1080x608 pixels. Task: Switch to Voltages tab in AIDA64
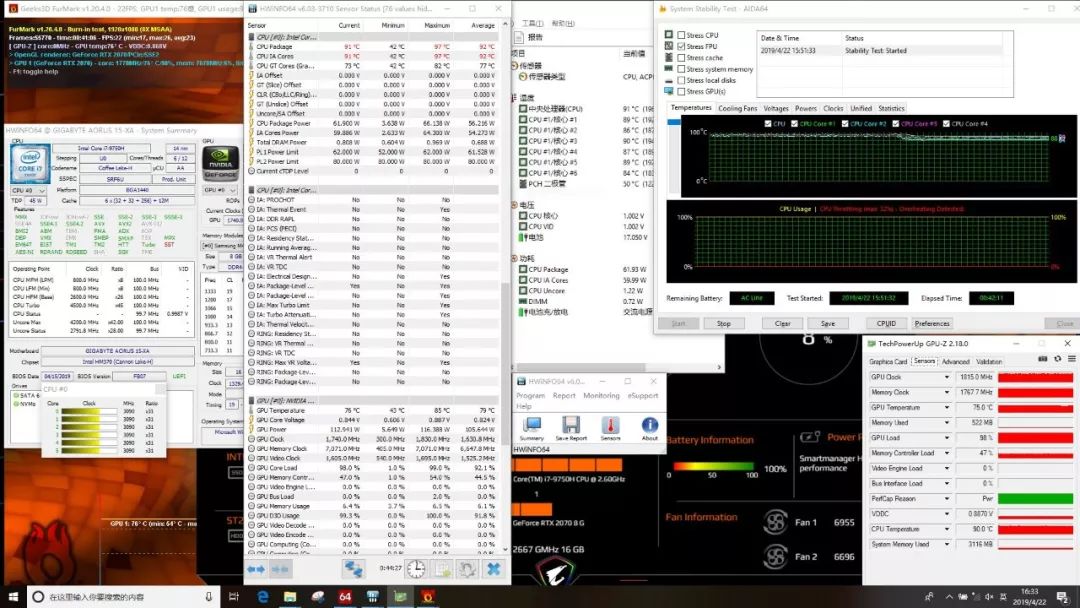pos(776,109)
